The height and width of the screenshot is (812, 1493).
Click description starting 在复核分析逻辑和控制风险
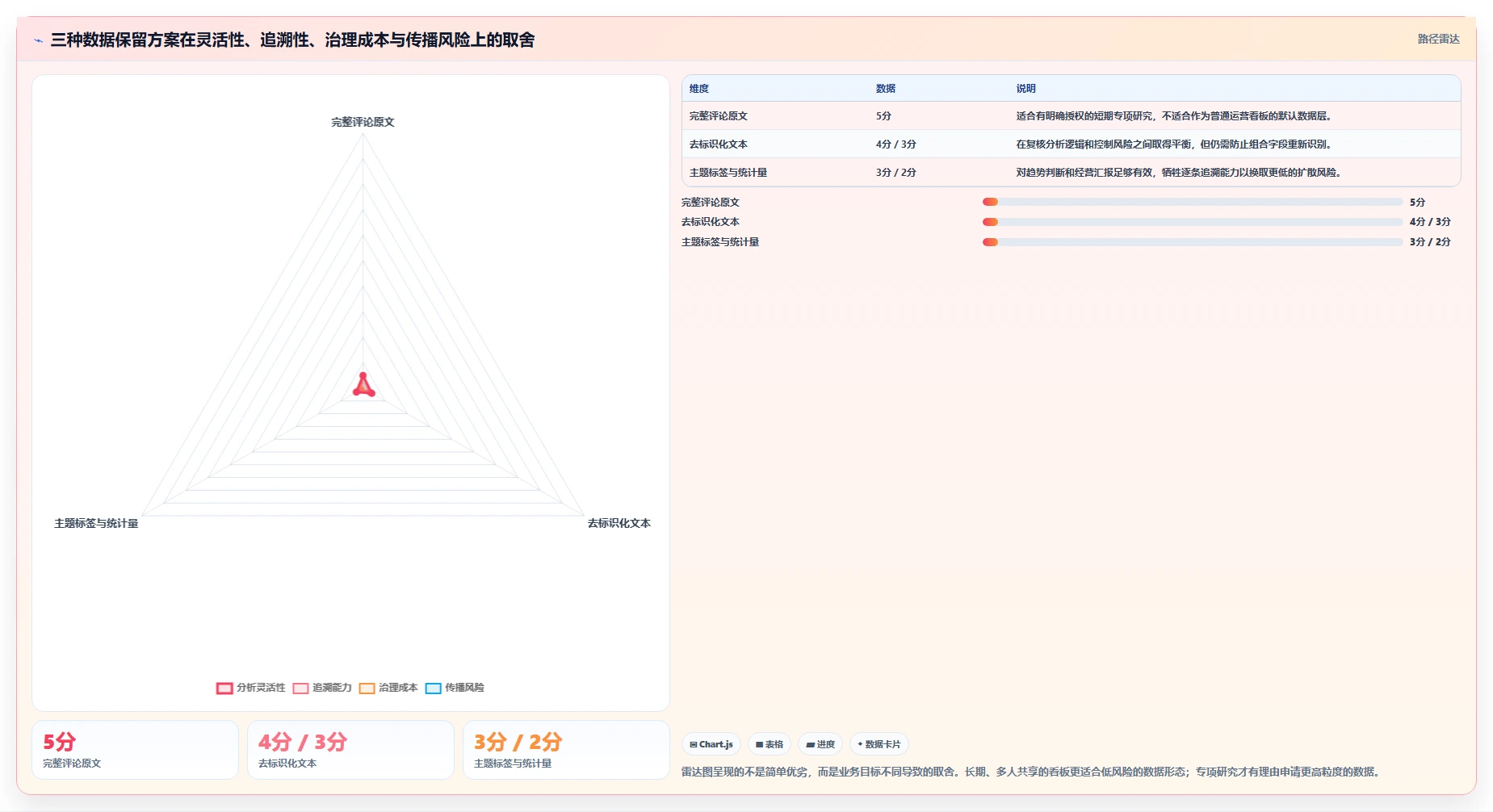click(x=1174, y=144)
